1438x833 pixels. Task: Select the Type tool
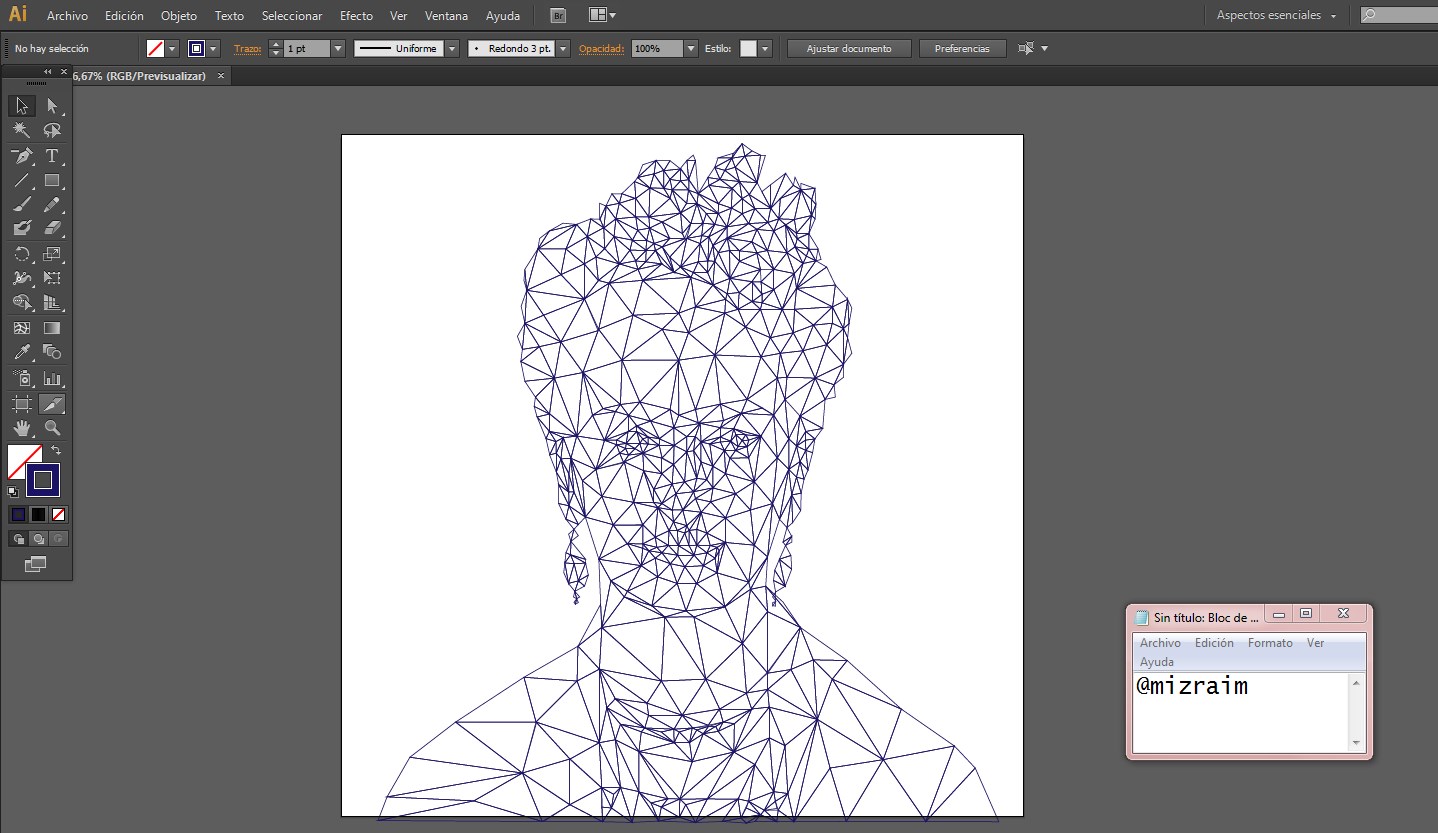[x=52, y=156]
